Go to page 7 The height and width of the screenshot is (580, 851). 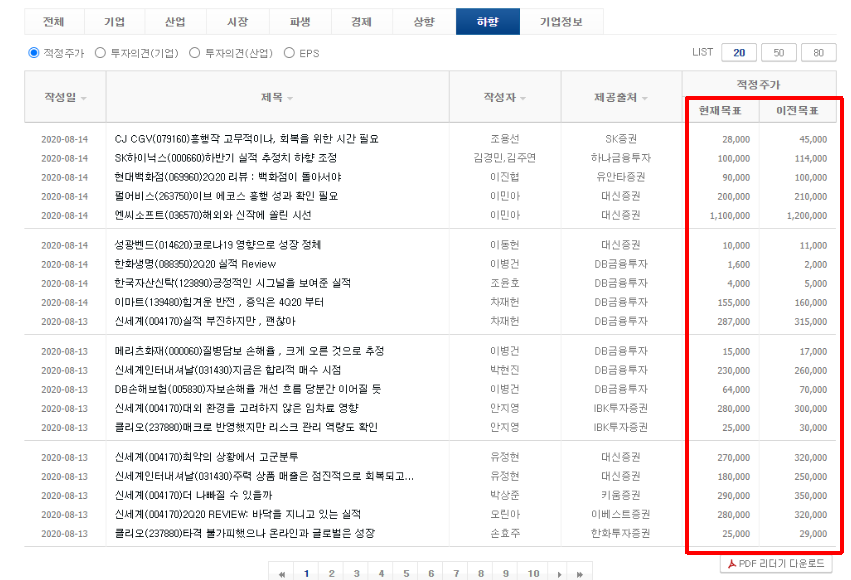pyautogui.click(x=456, y=573)
